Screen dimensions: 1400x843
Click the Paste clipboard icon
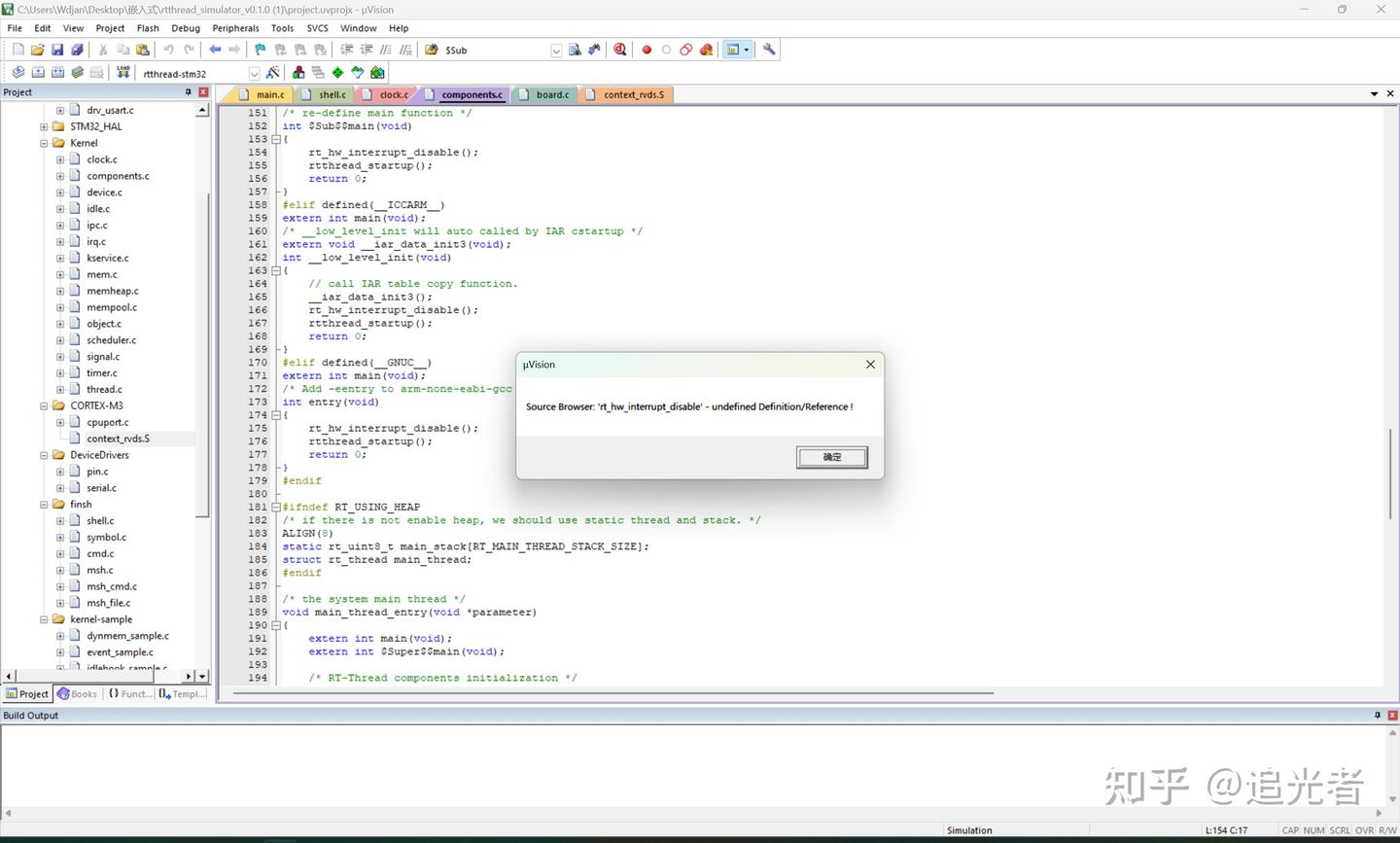tap(143, 50)
